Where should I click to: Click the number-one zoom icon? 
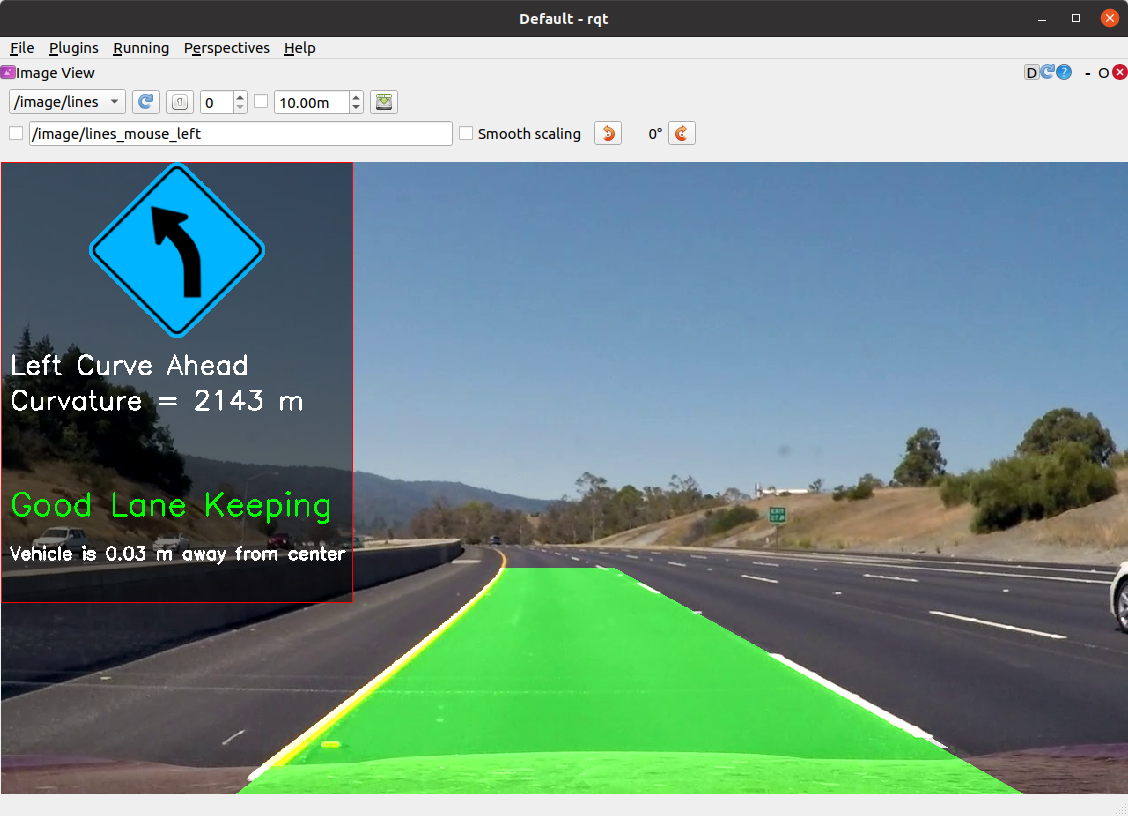(x=181, y=101)
